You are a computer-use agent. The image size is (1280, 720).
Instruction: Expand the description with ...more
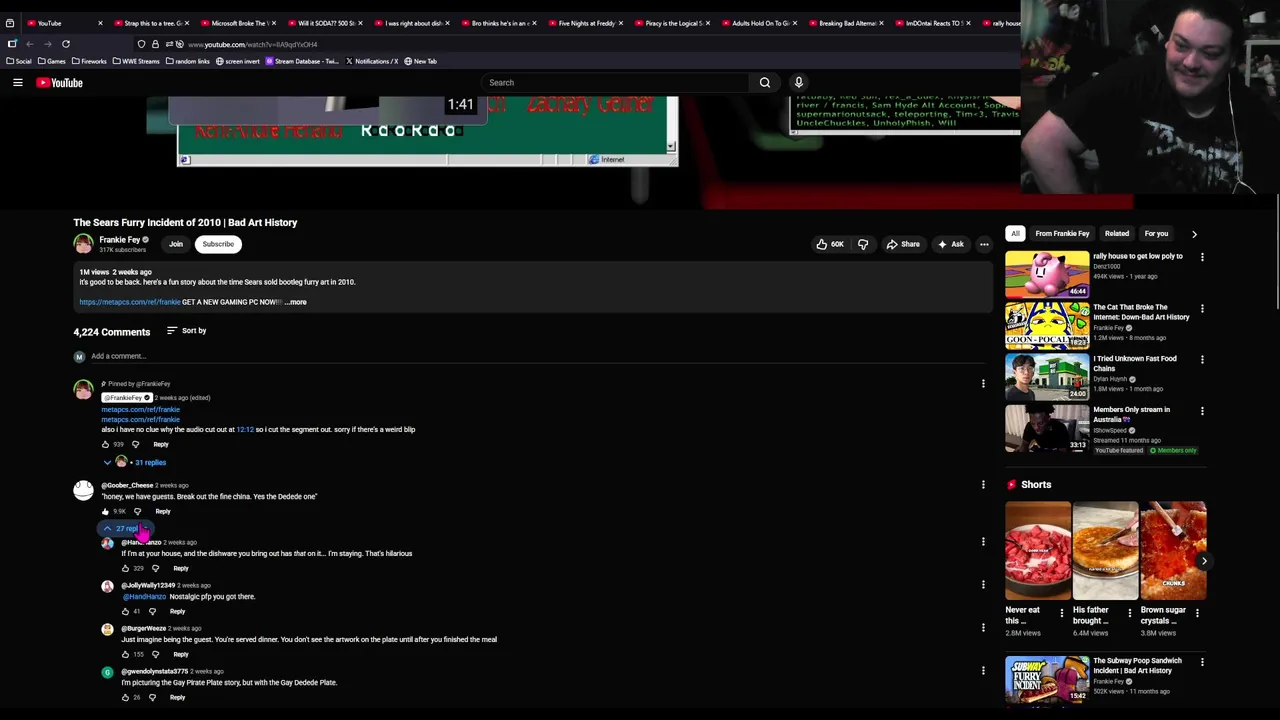click(296, 302)
